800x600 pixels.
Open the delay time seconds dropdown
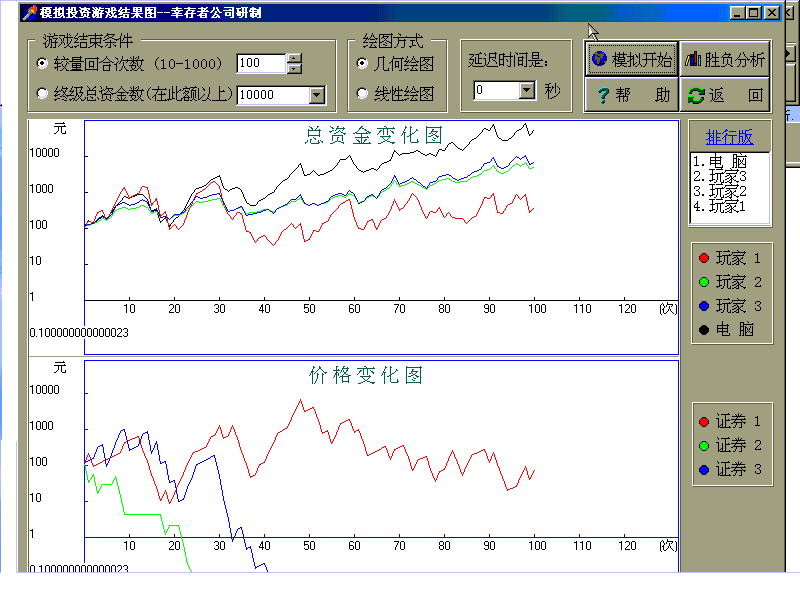point(527,90)
